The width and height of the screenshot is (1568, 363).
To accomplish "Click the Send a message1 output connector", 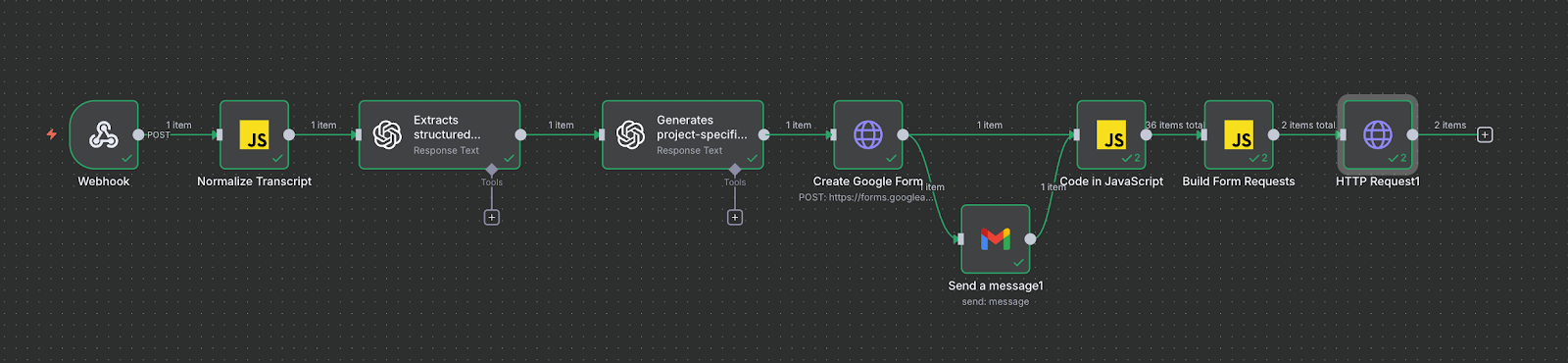I will [1030, 238].
